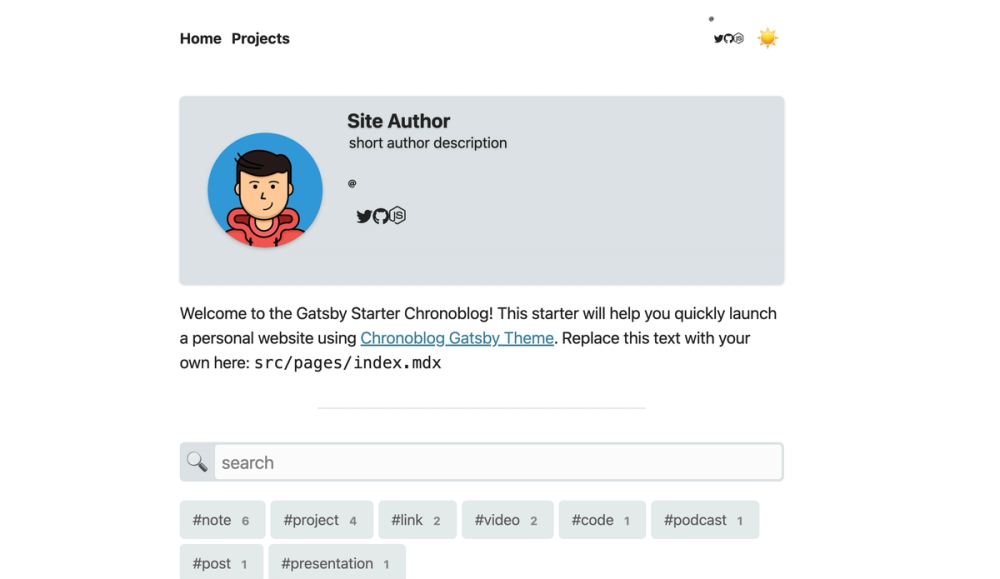Click the Node.js icon in author card
The height and width of the screenshot is (579, 1000).
pos(398,215)
